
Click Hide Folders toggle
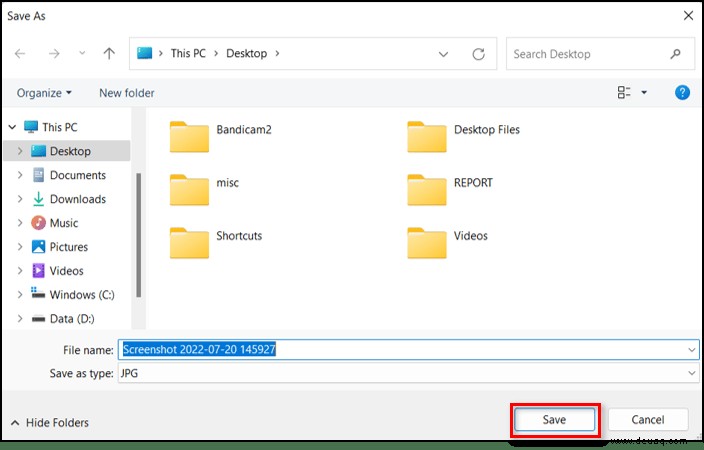coord(49,423)
